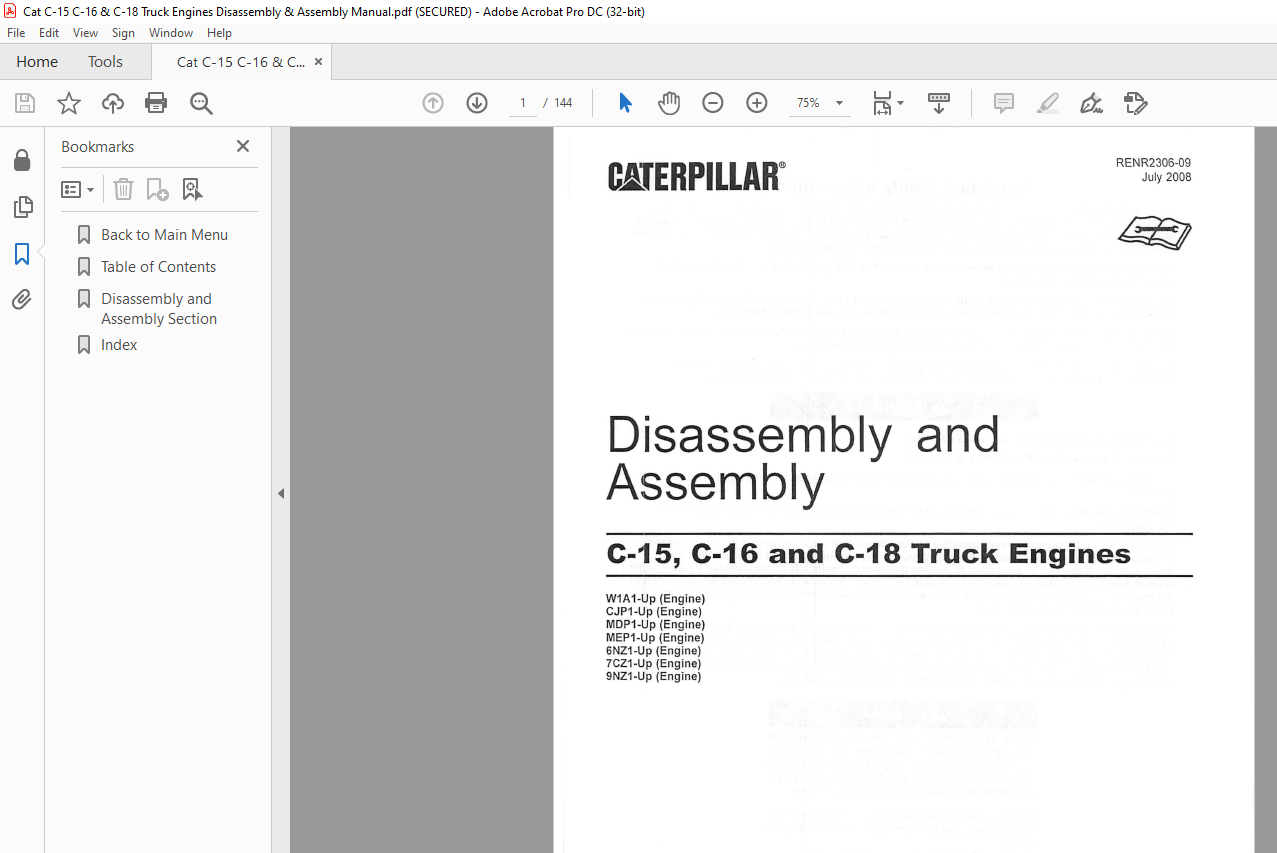Open the Edit menu
Image resolution: width=1277 pixels, height=853 pixels.
click(49, 33)
